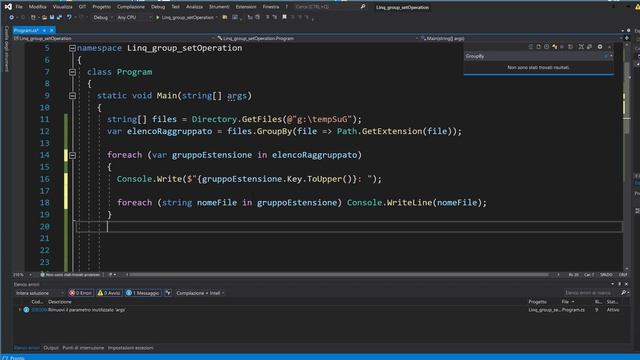Click the Pronto status bar text
The image size is (640, 360).
click(17, 358)
